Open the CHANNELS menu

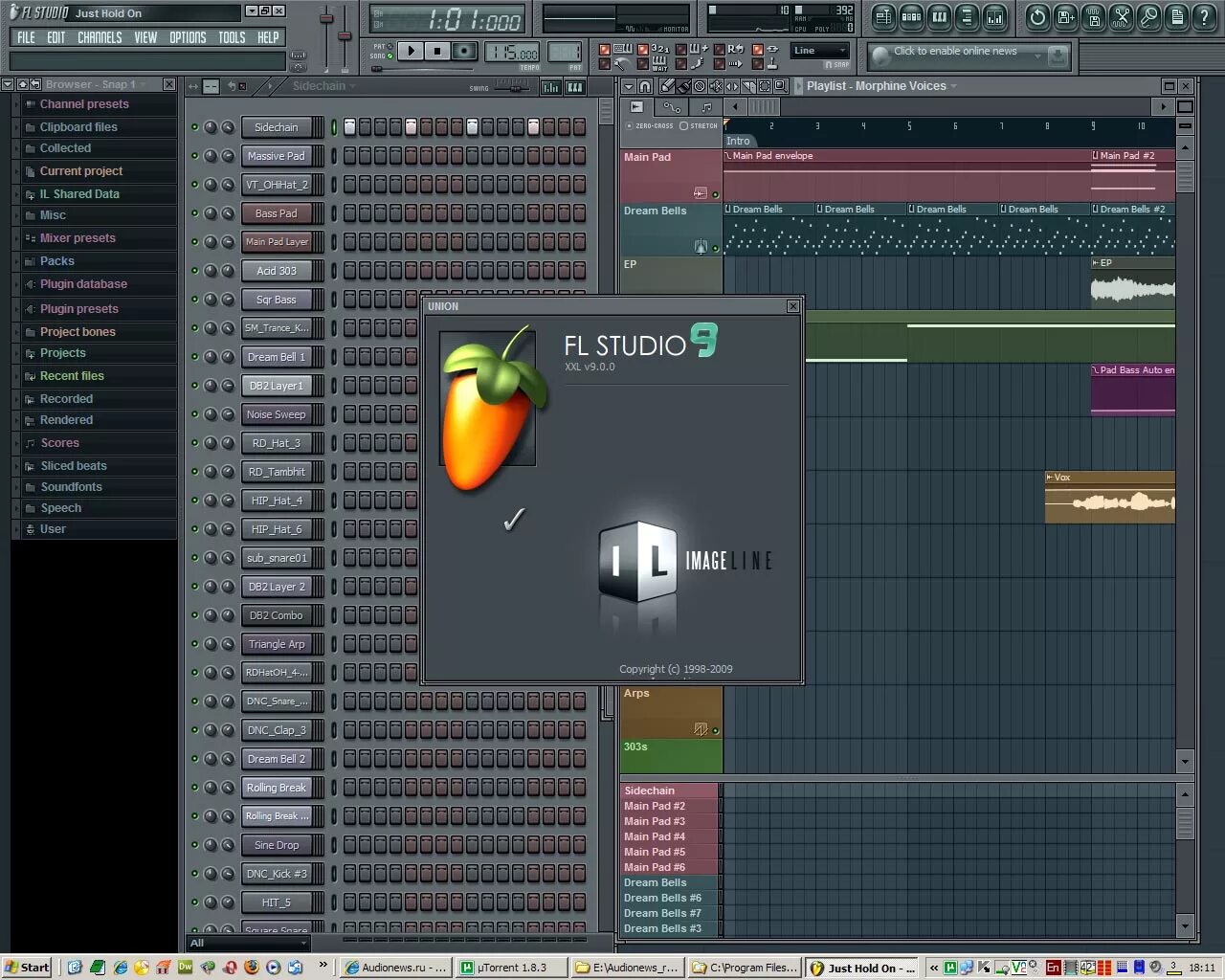click(100, 37)
